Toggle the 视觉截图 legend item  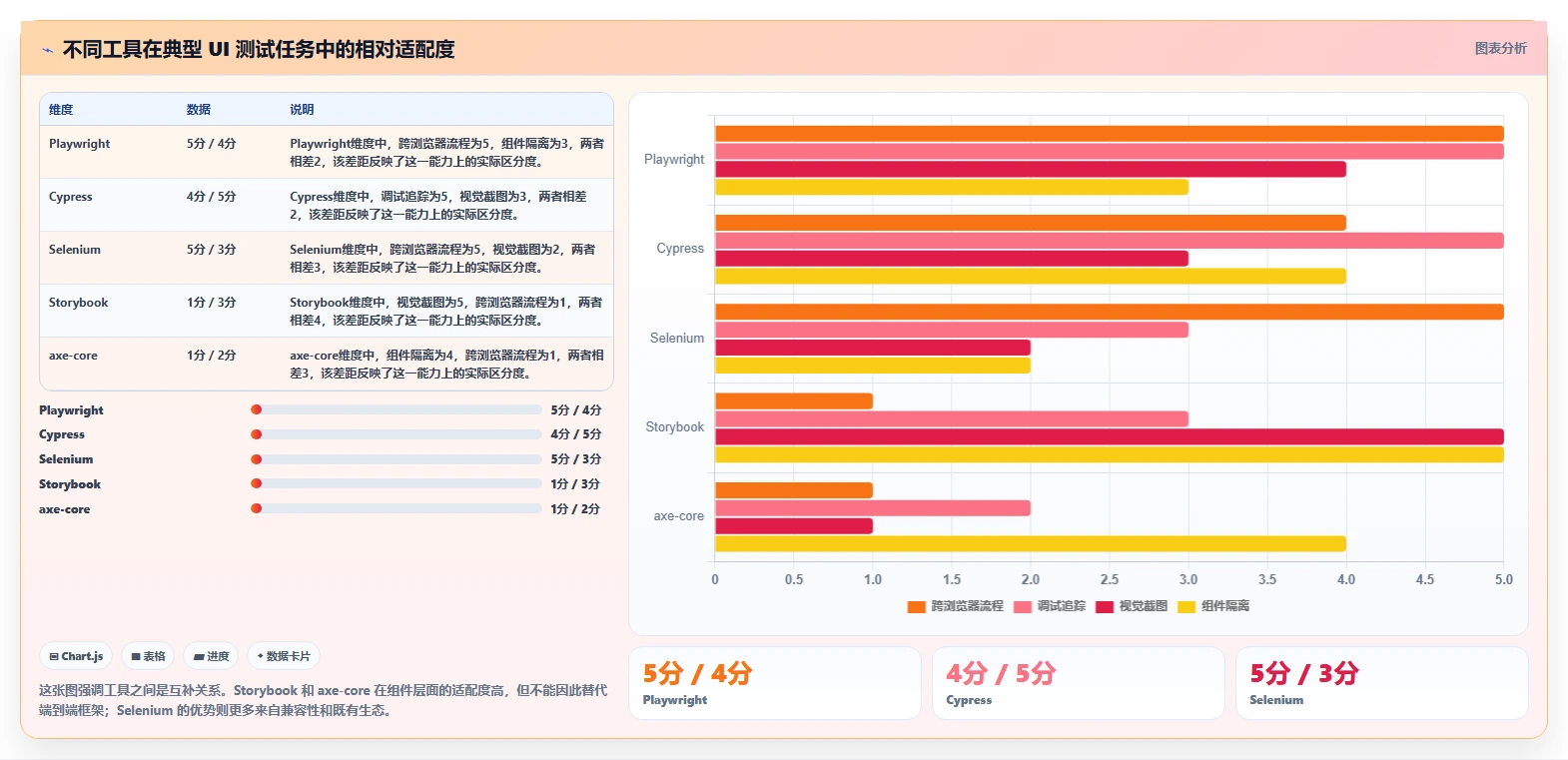click(x=1131, y=606)
